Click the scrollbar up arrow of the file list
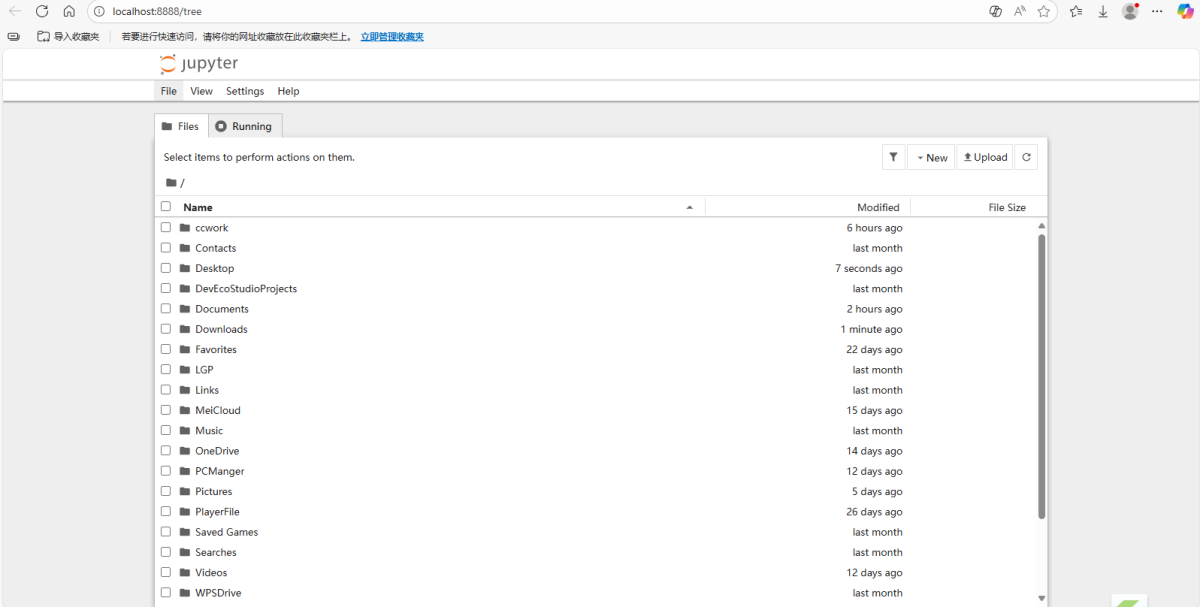 (x=1041, y=226)
